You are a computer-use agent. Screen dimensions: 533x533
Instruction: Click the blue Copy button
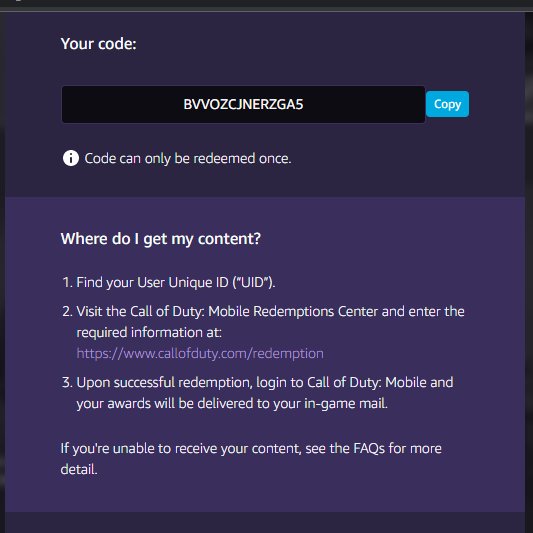click(447, 104)
